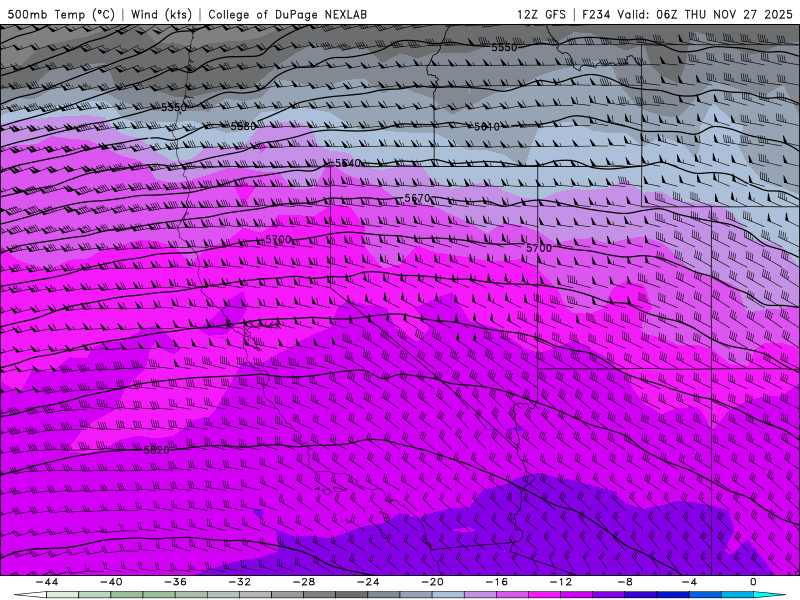Click the "12Z GFS" model run label

click(x=541, y=14)
